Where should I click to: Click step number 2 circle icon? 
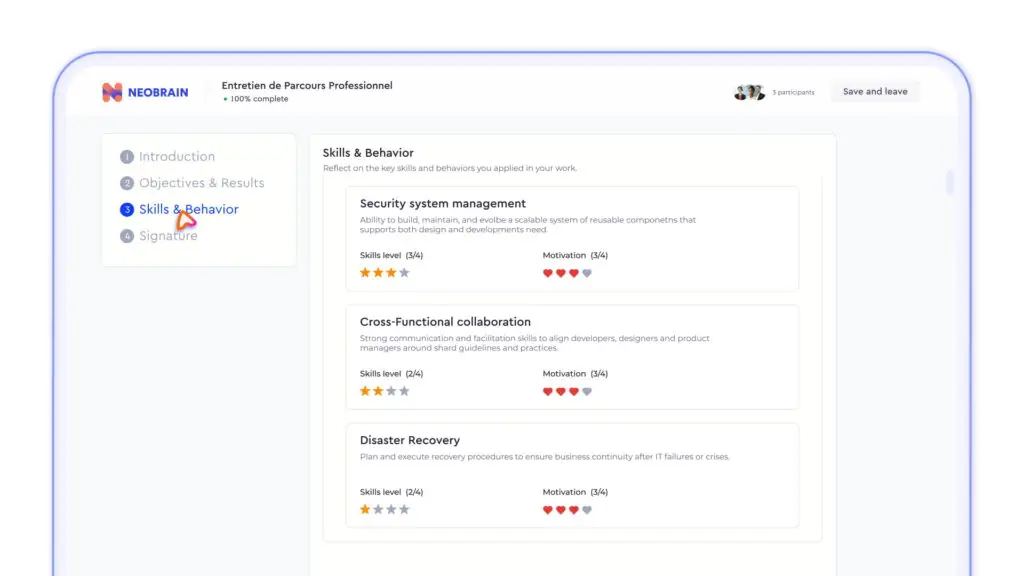tap(127, 183)
